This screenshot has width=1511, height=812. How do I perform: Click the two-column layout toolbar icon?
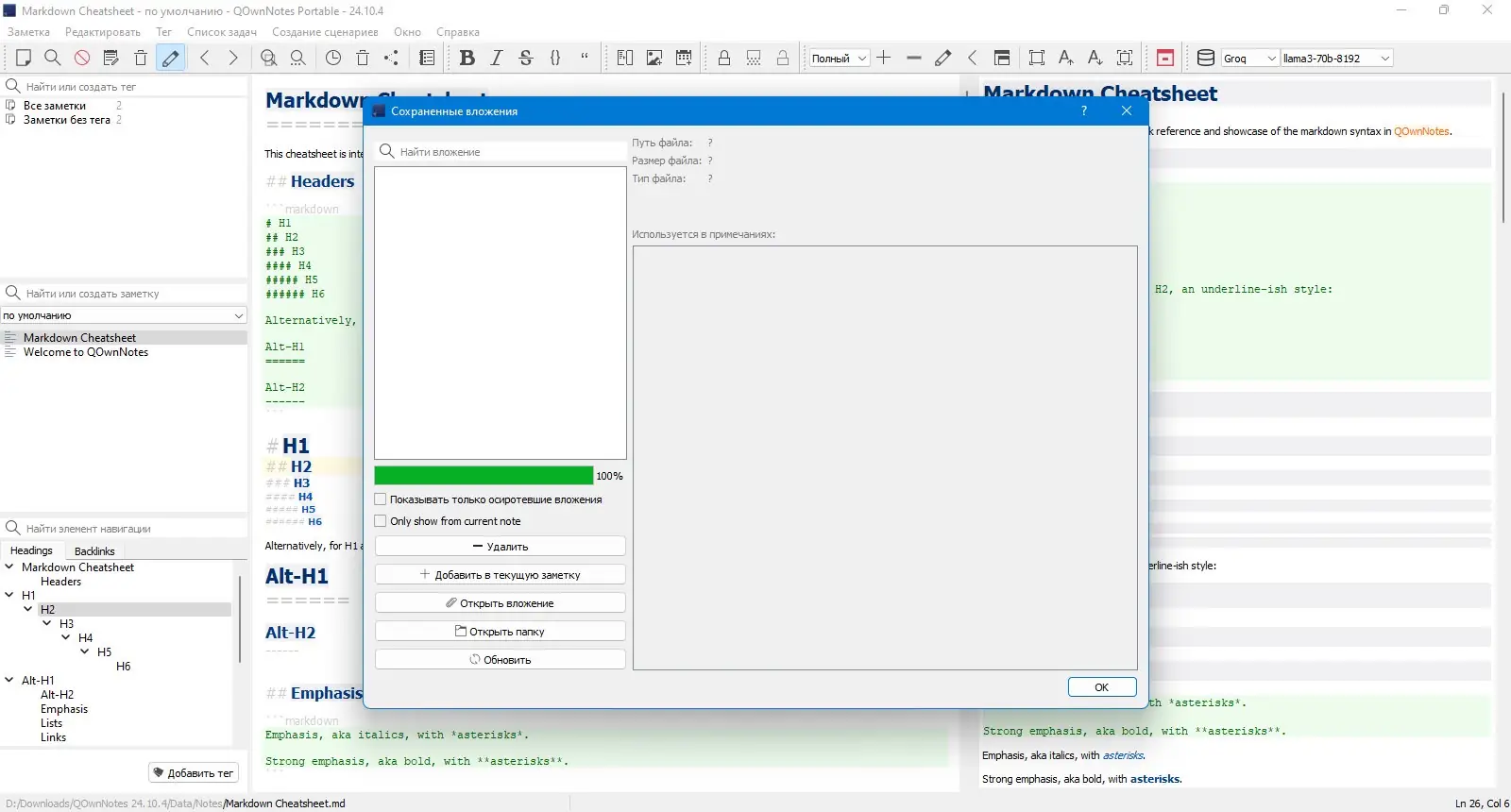point(625,58)
